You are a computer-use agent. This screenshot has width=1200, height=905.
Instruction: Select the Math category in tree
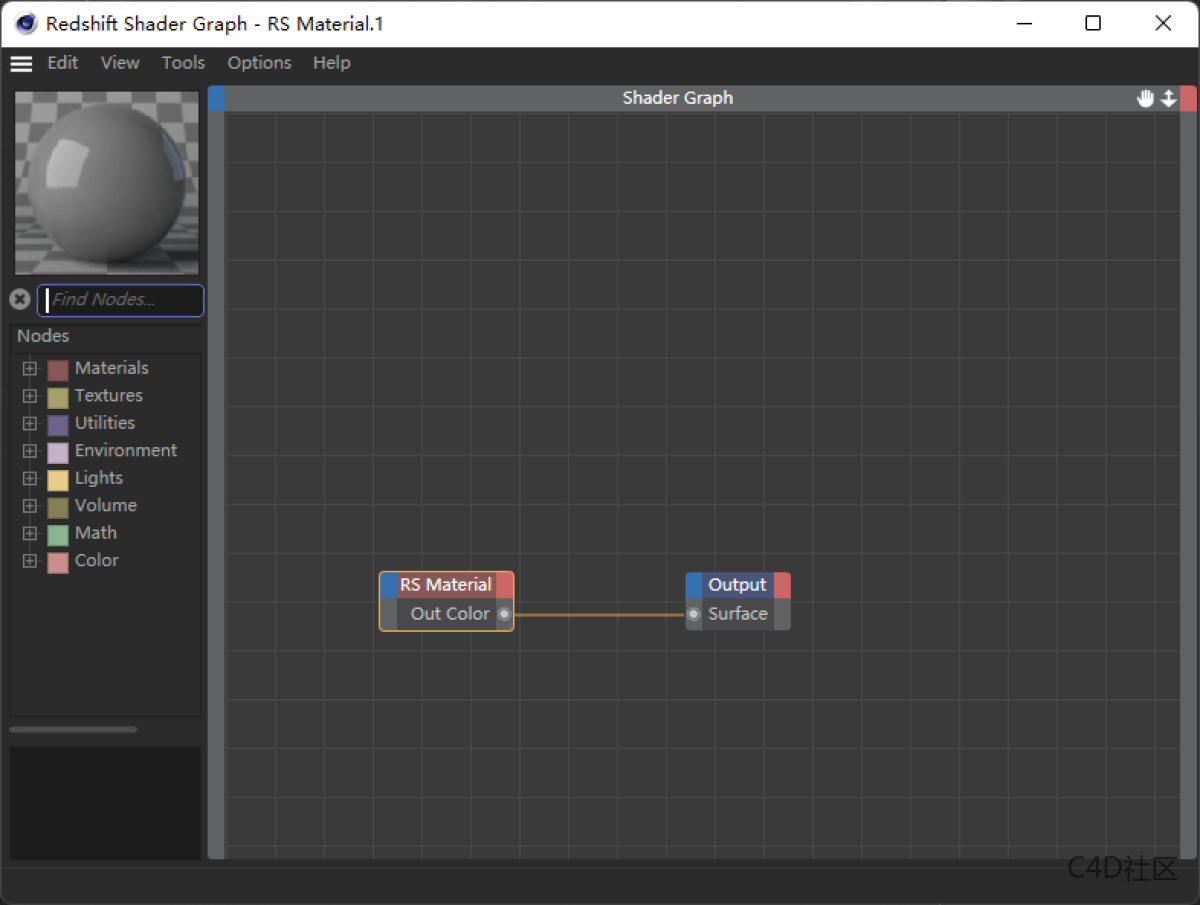click(96, 533)
